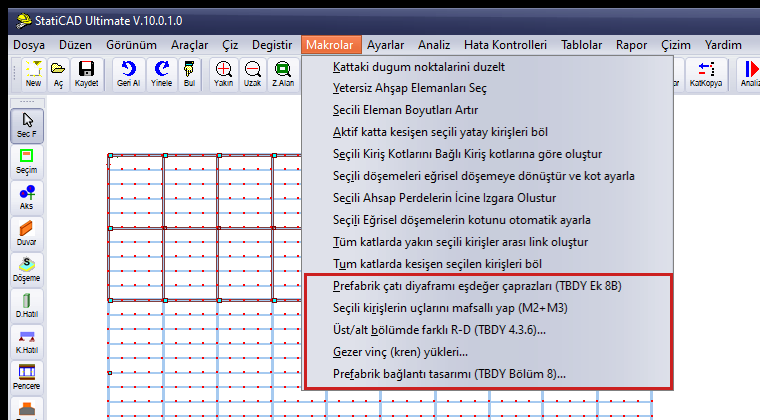Image resolution: width=760 pixels, height=420 pixels.
Task: Open the Yardim menu
Action: click(723, 45)
